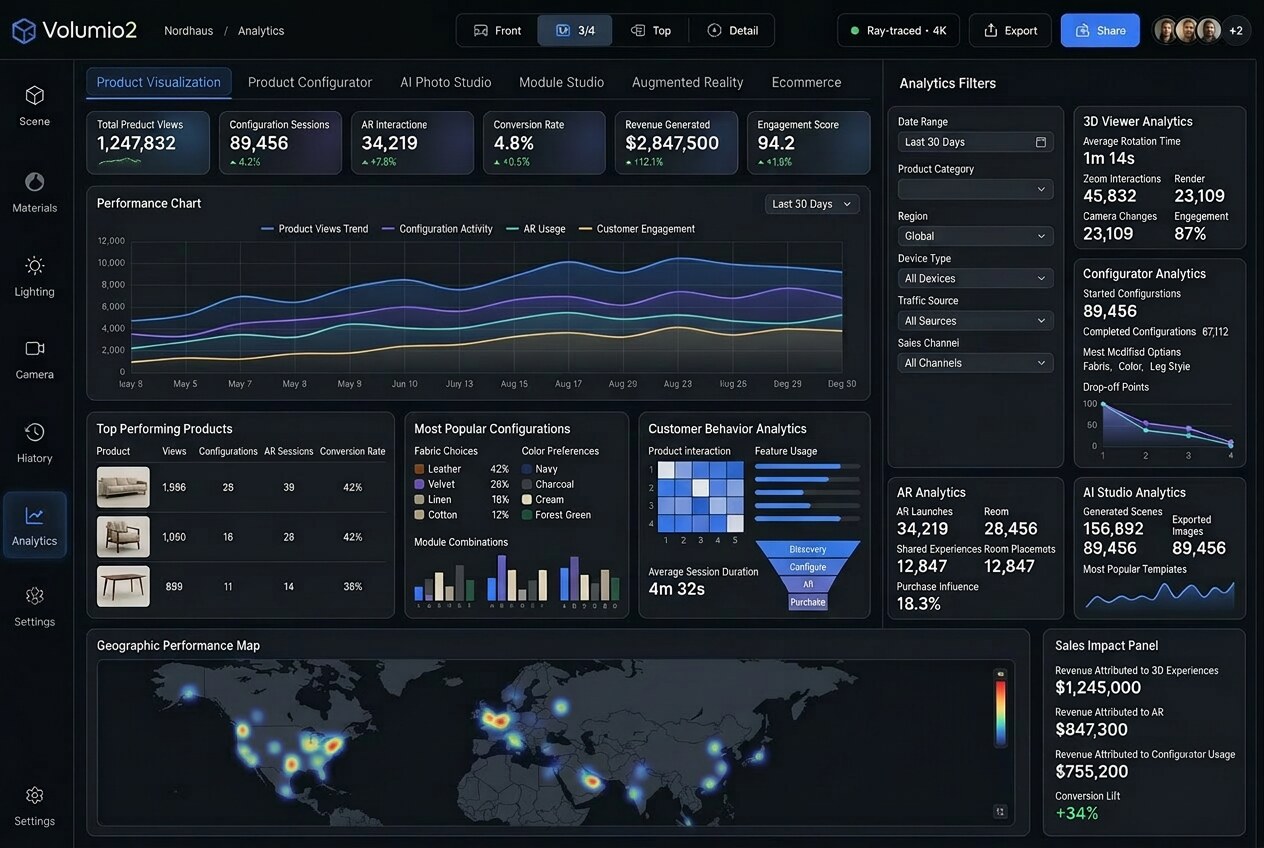Switch to Front view
Image resolution: width=1264 pixels, height=848 pixels.
[x=497, y=30]
